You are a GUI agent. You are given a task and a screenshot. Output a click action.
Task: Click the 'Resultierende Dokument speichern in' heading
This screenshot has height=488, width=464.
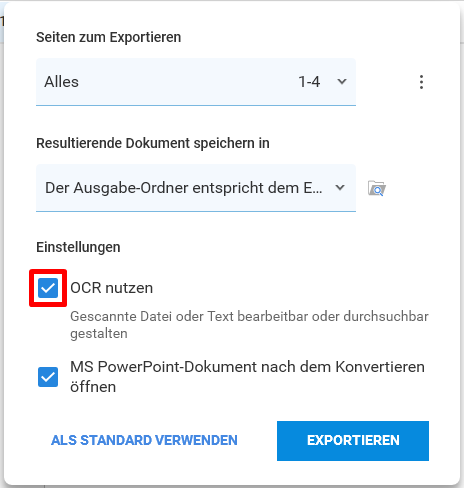tap(153, 143)
